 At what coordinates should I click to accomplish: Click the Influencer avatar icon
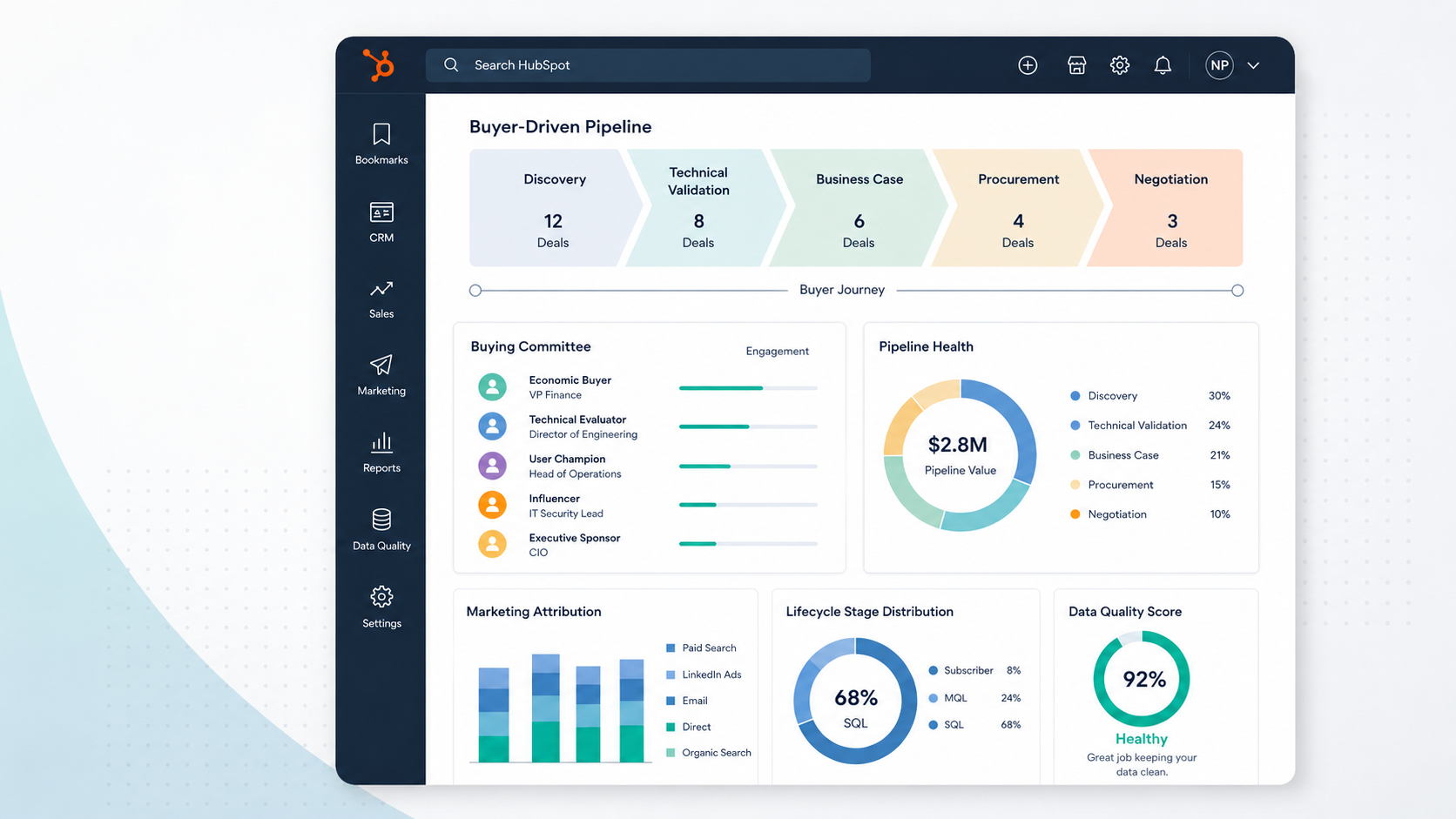(x=492, y=505)
